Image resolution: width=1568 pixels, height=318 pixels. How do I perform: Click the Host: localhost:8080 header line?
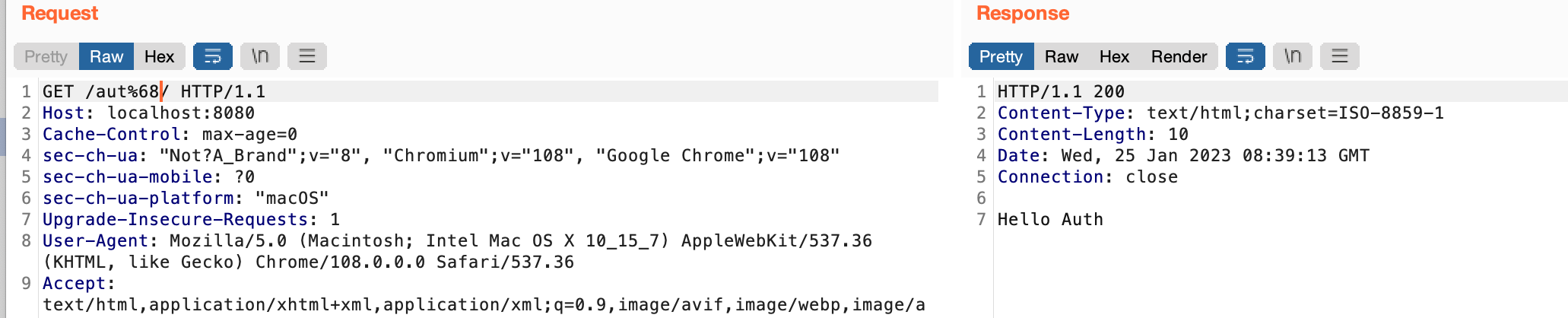point(149,113)
